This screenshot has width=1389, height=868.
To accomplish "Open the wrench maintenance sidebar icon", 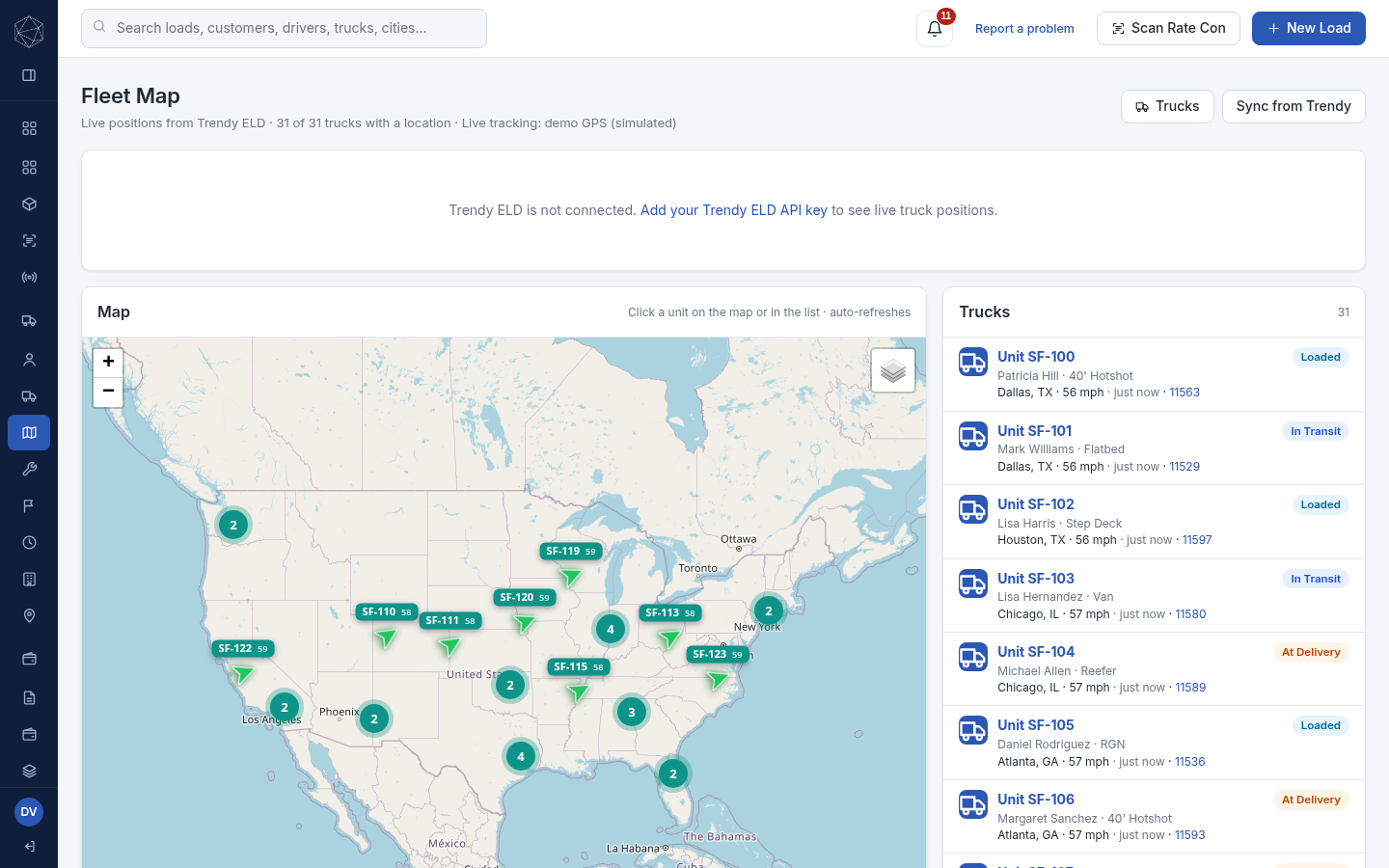I will point(29,470).
